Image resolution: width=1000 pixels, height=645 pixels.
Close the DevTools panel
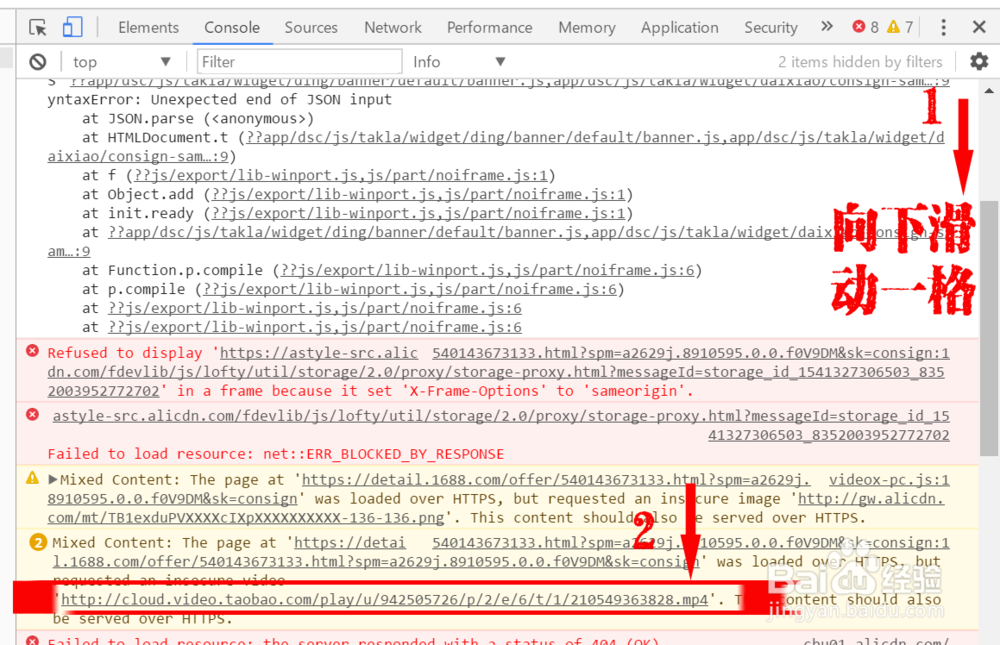(979, 27)
